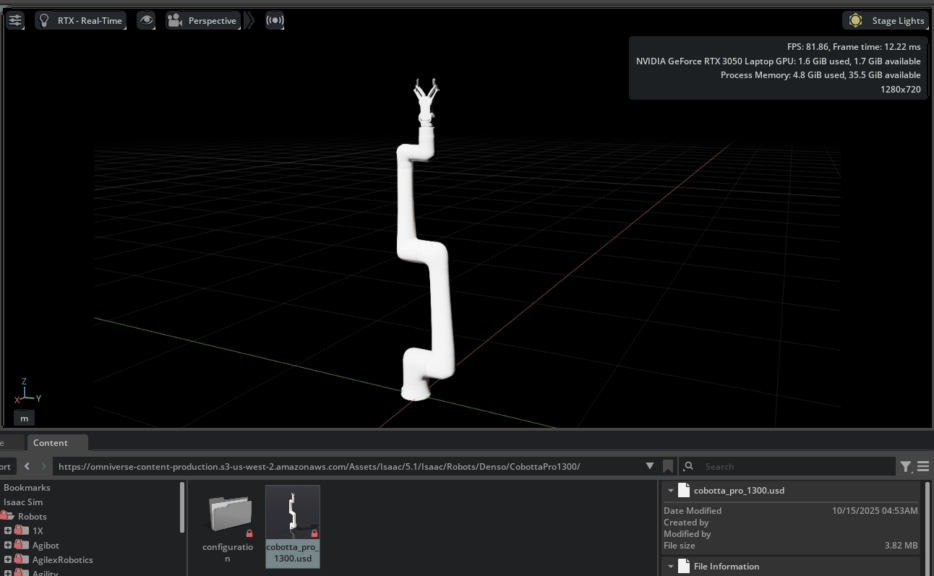This screenshot has height=576, width=934.
Task: Click the content Search field
Action: pyautogui.click(x=790, y=466)
